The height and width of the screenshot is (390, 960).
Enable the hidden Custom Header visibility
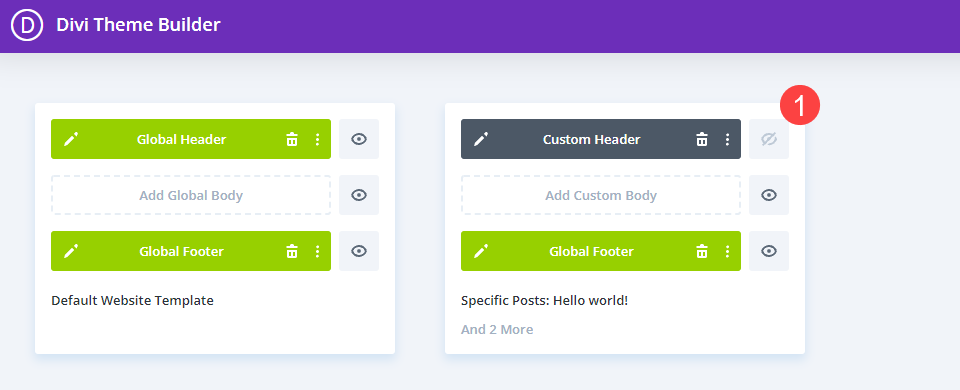(769, 139)
